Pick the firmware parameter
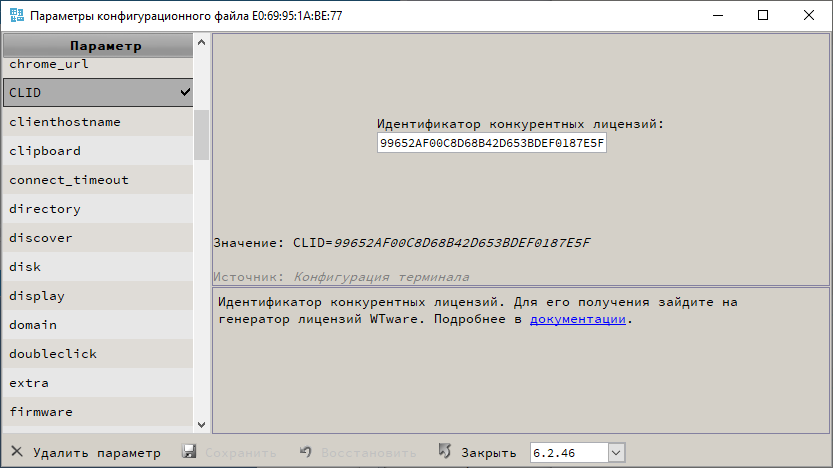This screenshot has width=833, height=468. click(x=41, y=412)
